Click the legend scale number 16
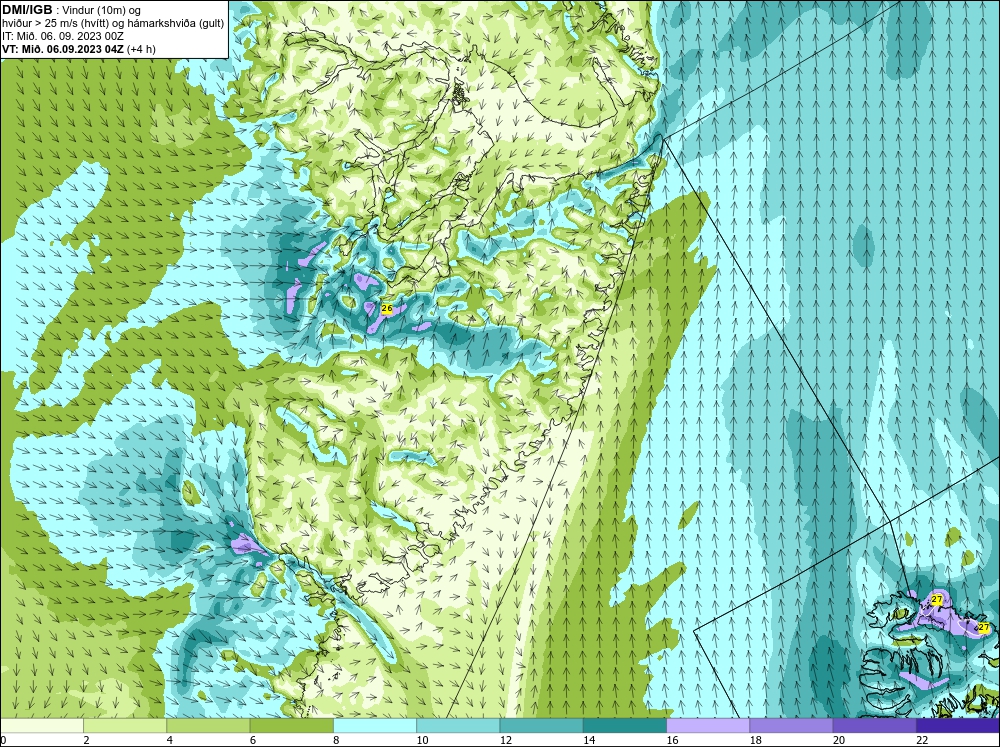This screenshot has height=747, width=1000. pyautogui.click(x=672, y=740)
